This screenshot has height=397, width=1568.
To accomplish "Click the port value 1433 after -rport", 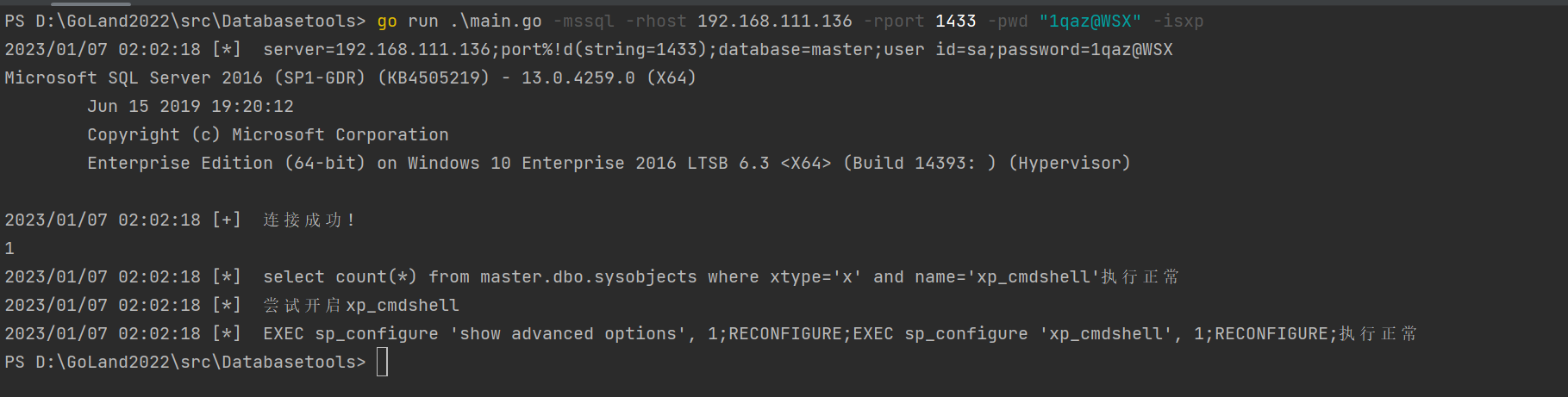I will click(956, 22).
